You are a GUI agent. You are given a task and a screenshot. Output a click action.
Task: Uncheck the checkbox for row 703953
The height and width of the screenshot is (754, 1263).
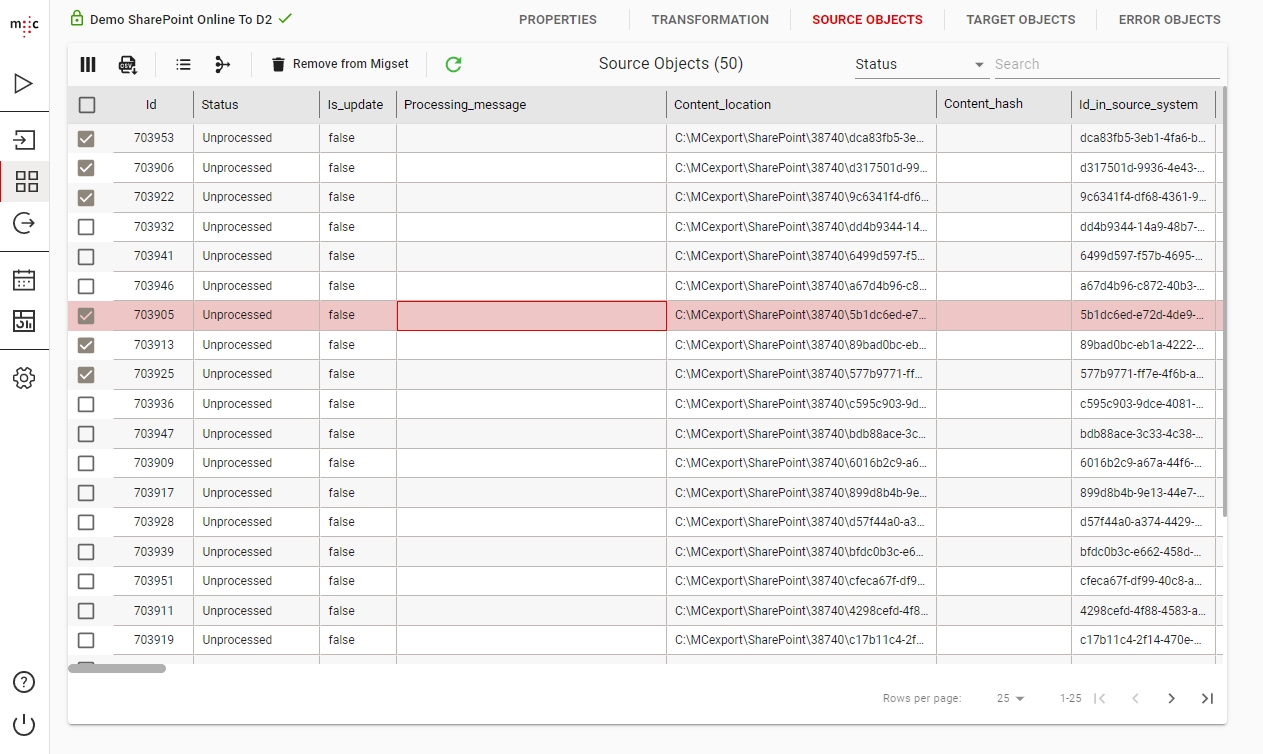coord(86,139)
